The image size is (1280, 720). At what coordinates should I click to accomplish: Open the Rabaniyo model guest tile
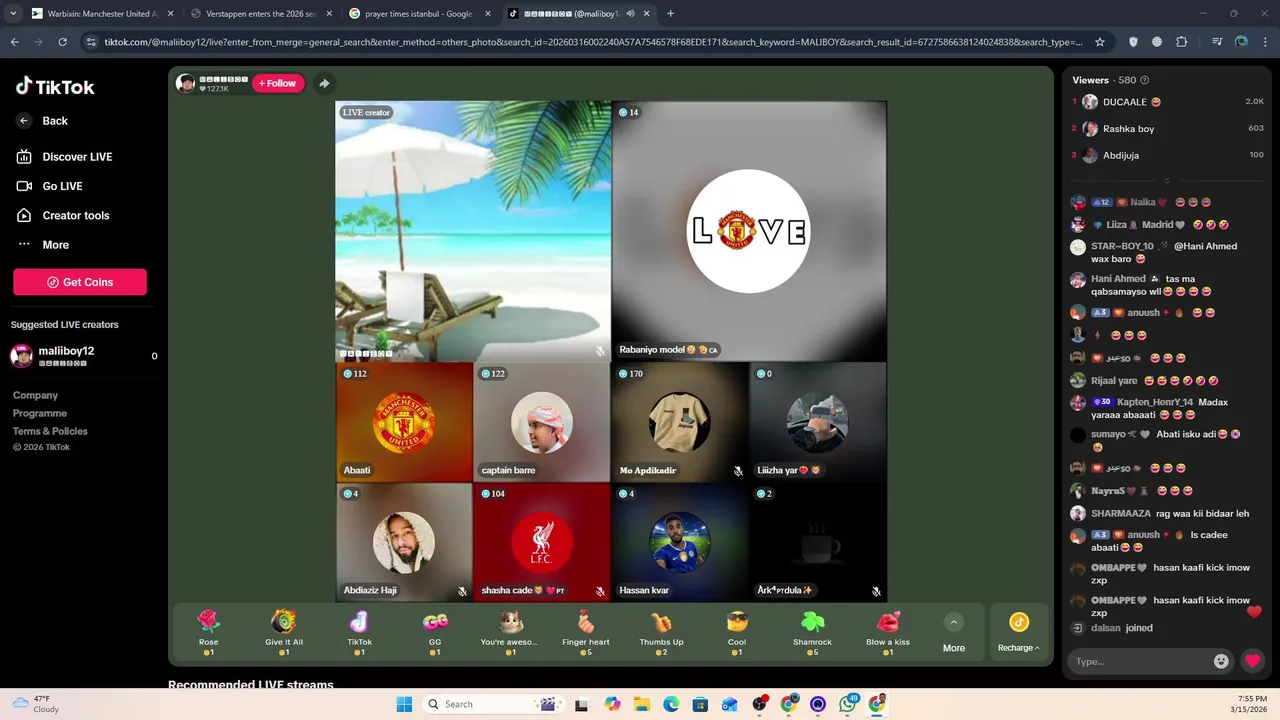pos(749,231)
